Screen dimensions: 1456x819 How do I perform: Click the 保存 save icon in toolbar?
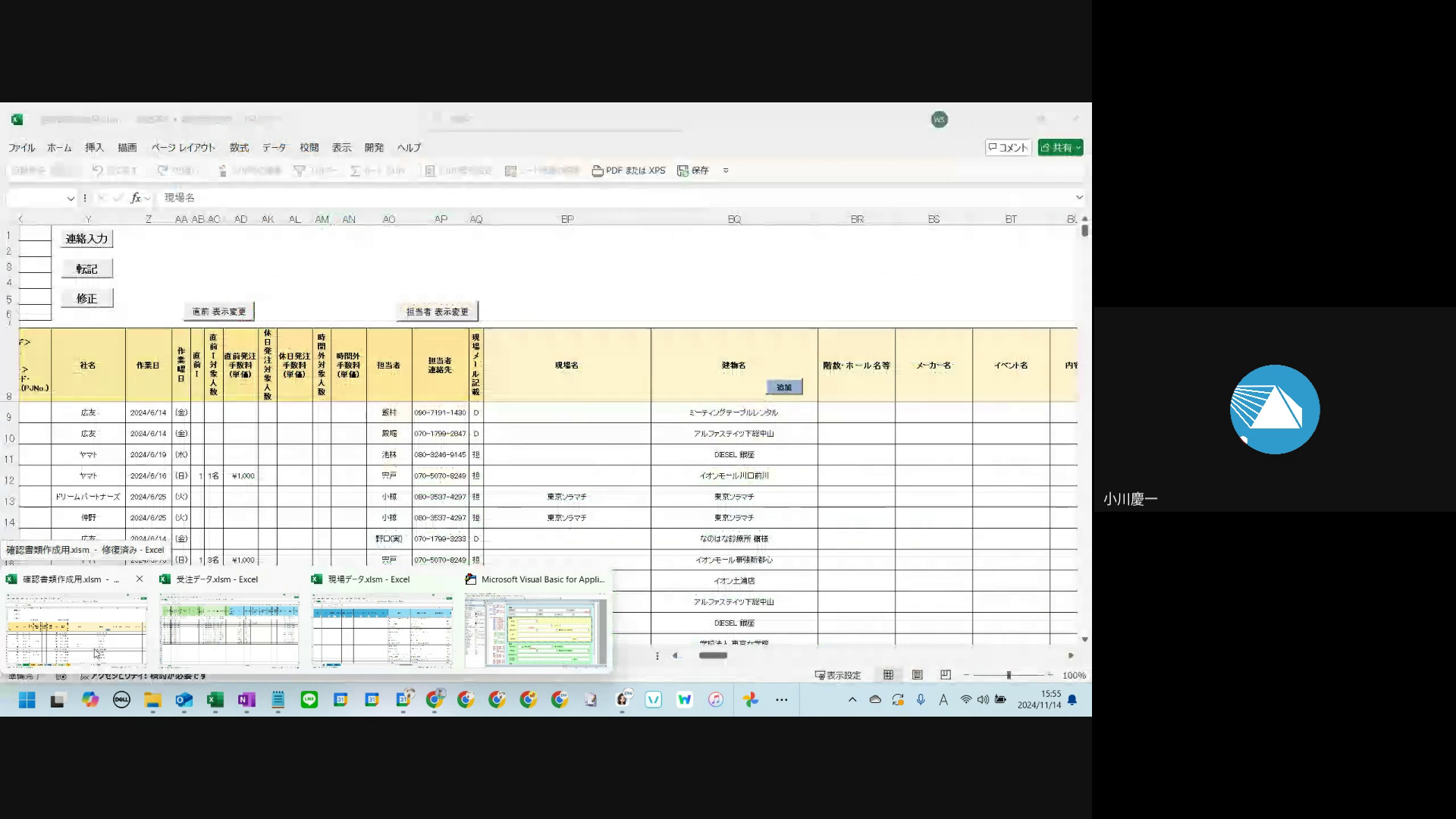point(683,171)
